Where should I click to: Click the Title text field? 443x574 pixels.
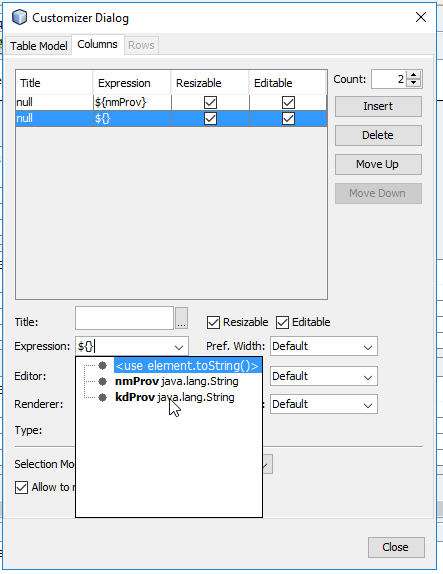124,318
